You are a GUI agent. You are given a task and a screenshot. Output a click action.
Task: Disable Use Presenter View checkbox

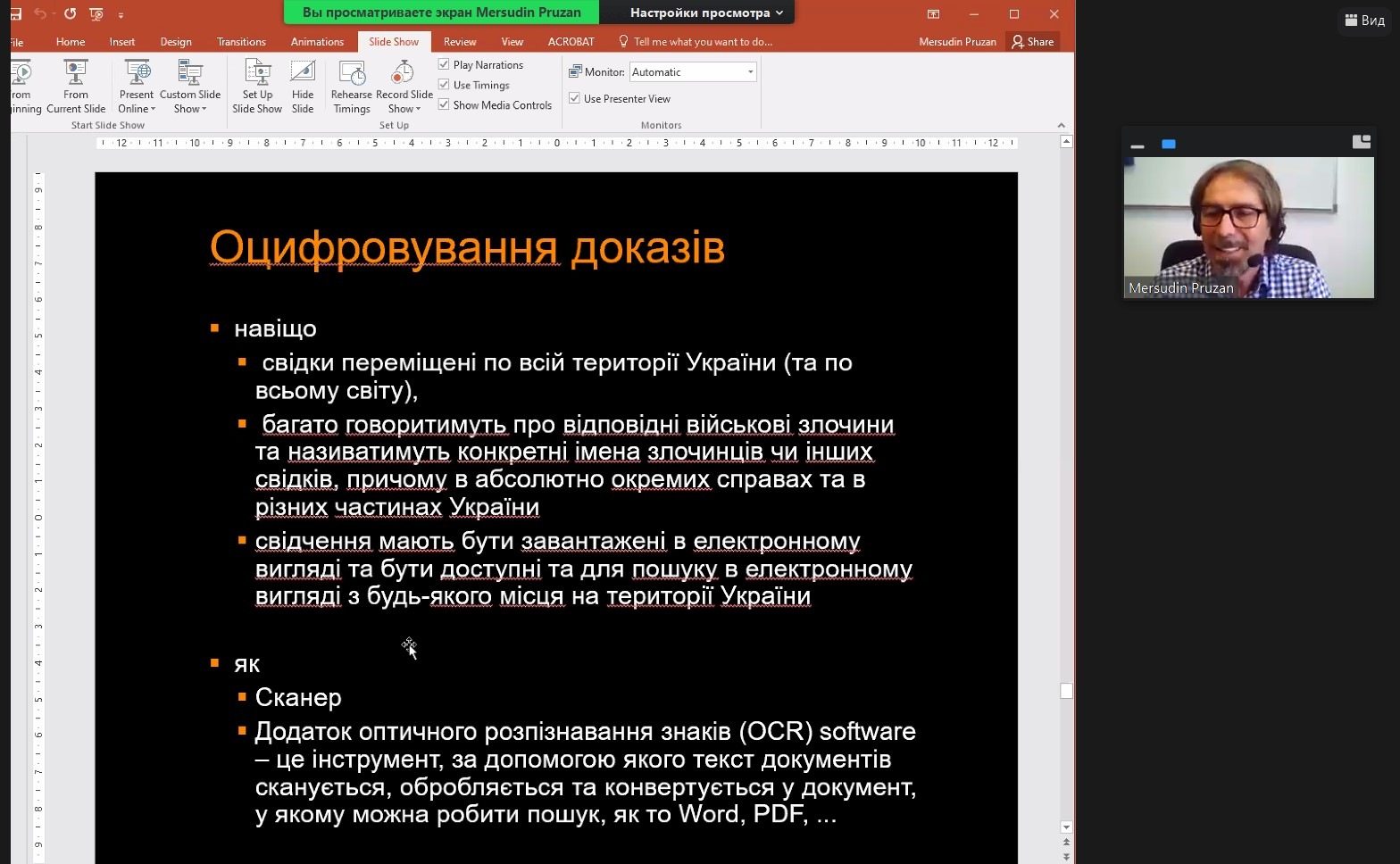click(574, 98)
